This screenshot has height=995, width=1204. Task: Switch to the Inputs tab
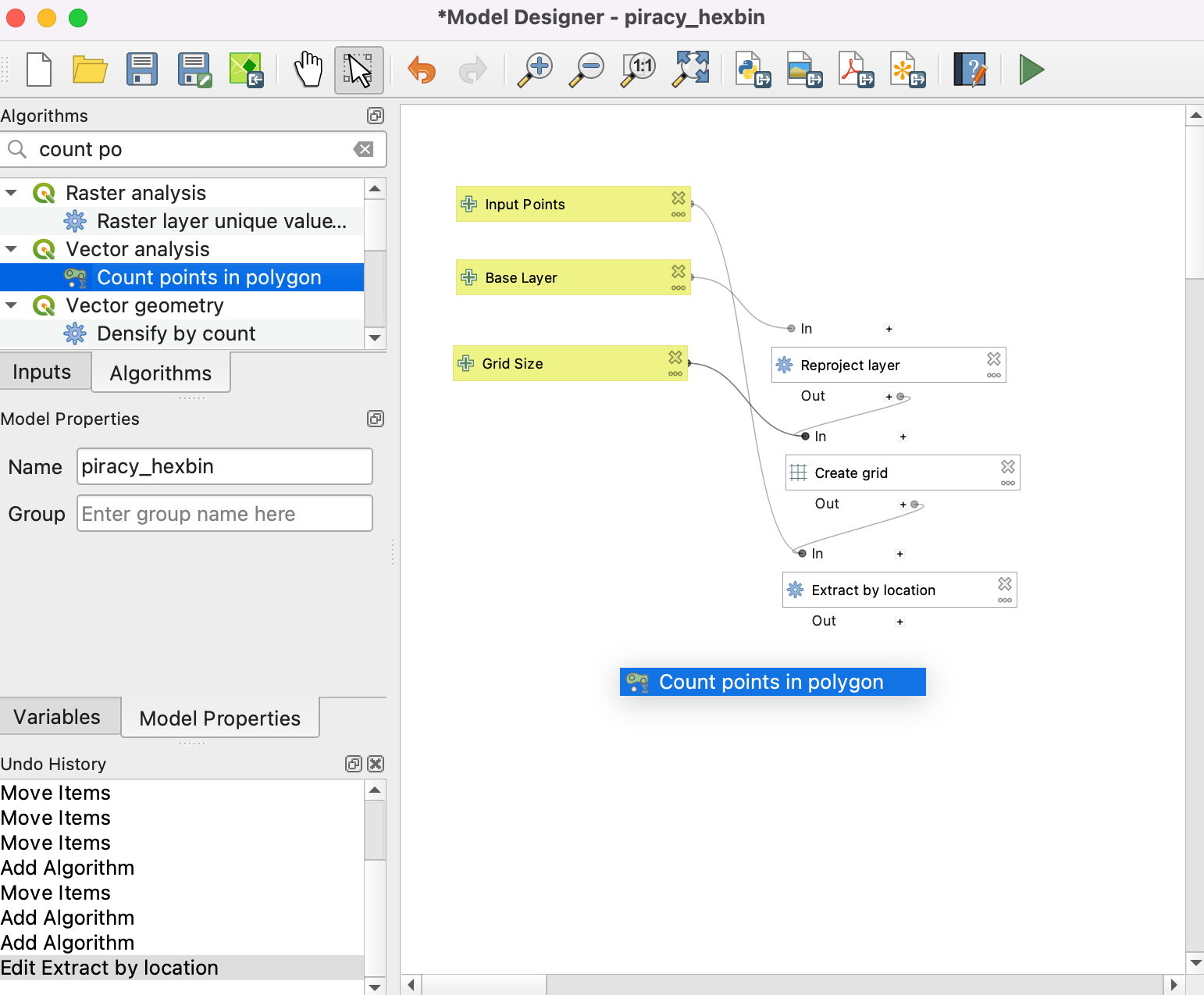[41, 371]
